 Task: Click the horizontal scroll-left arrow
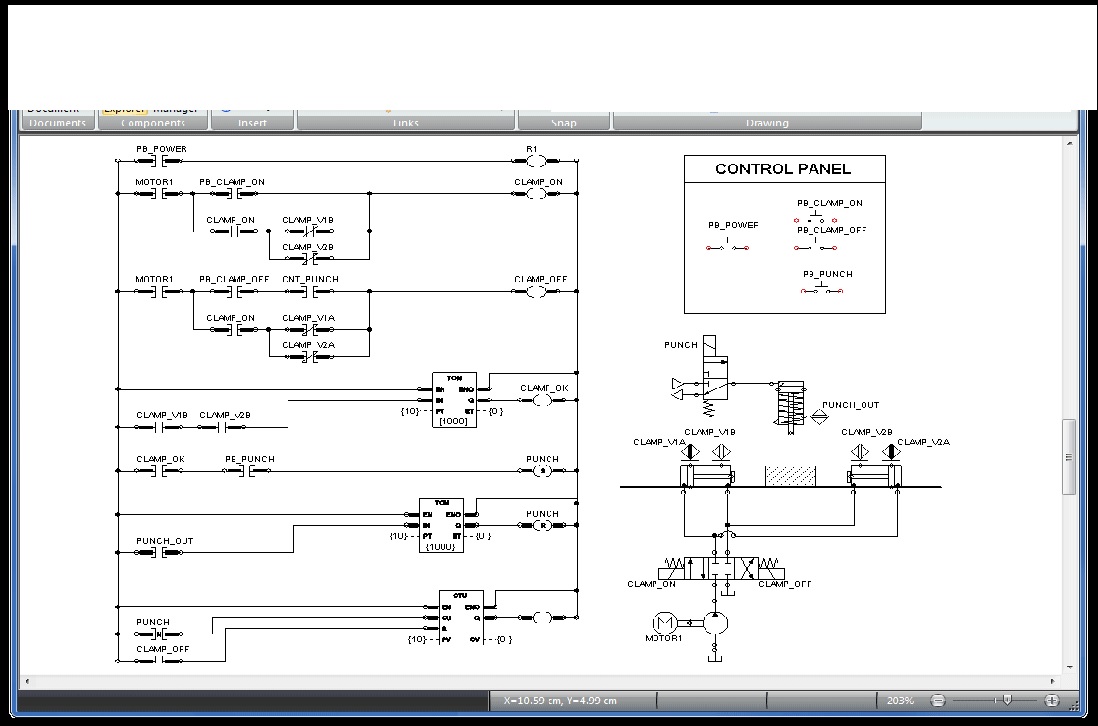(27, 681)
